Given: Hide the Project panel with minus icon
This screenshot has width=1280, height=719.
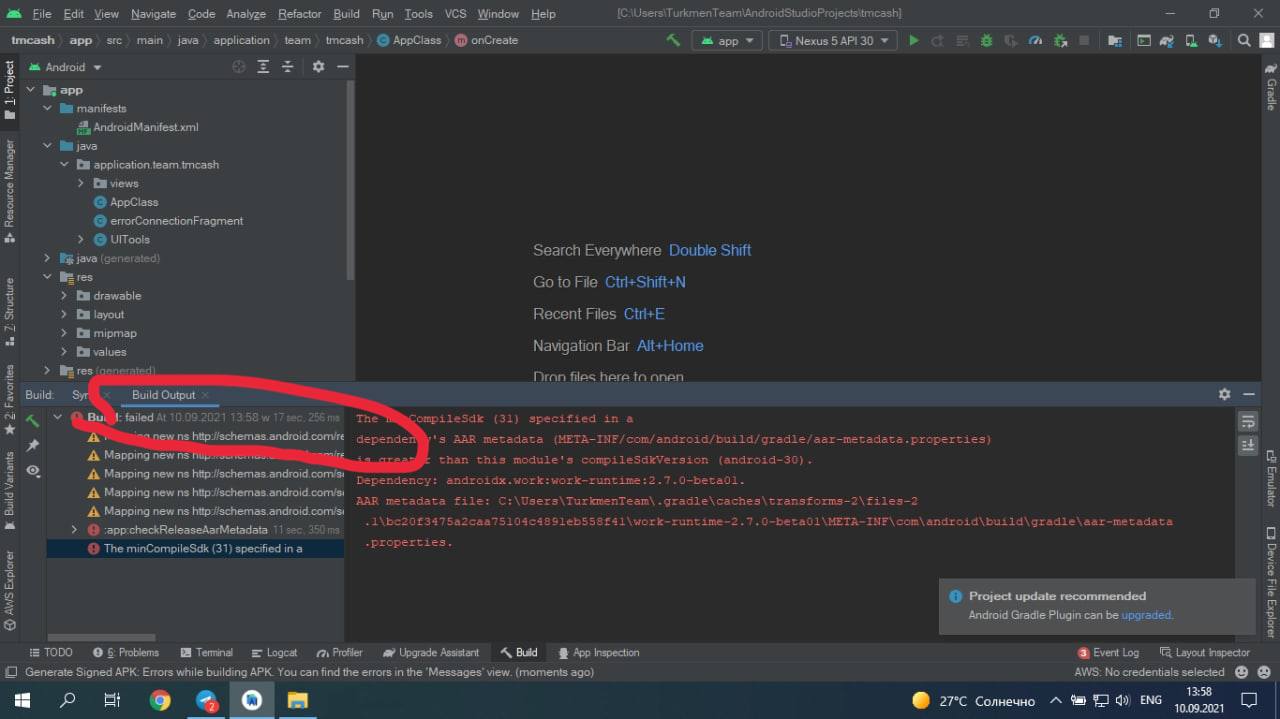Looking at the screenshot, I should (342, 66).
